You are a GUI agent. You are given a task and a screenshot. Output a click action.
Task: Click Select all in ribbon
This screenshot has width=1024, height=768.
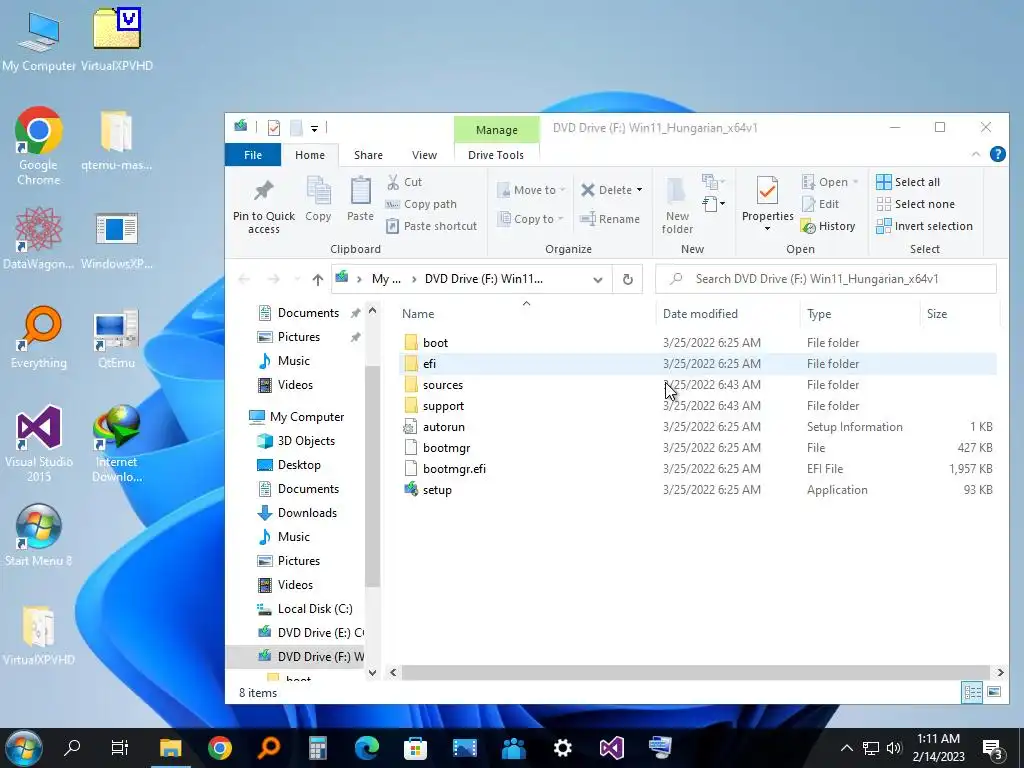click(x=908, y=182)
